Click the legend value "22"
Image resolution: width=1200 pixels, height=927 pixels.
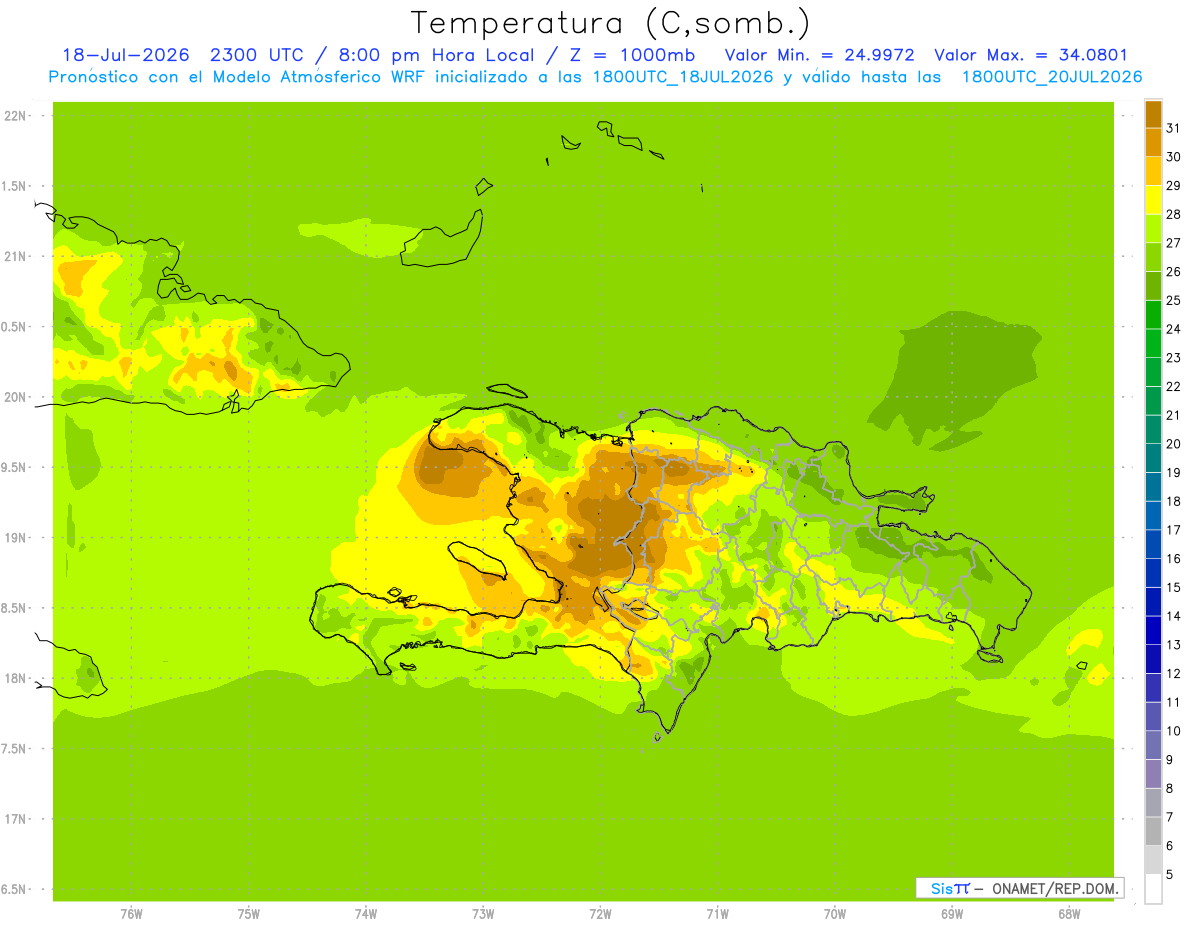(1173, 386)
